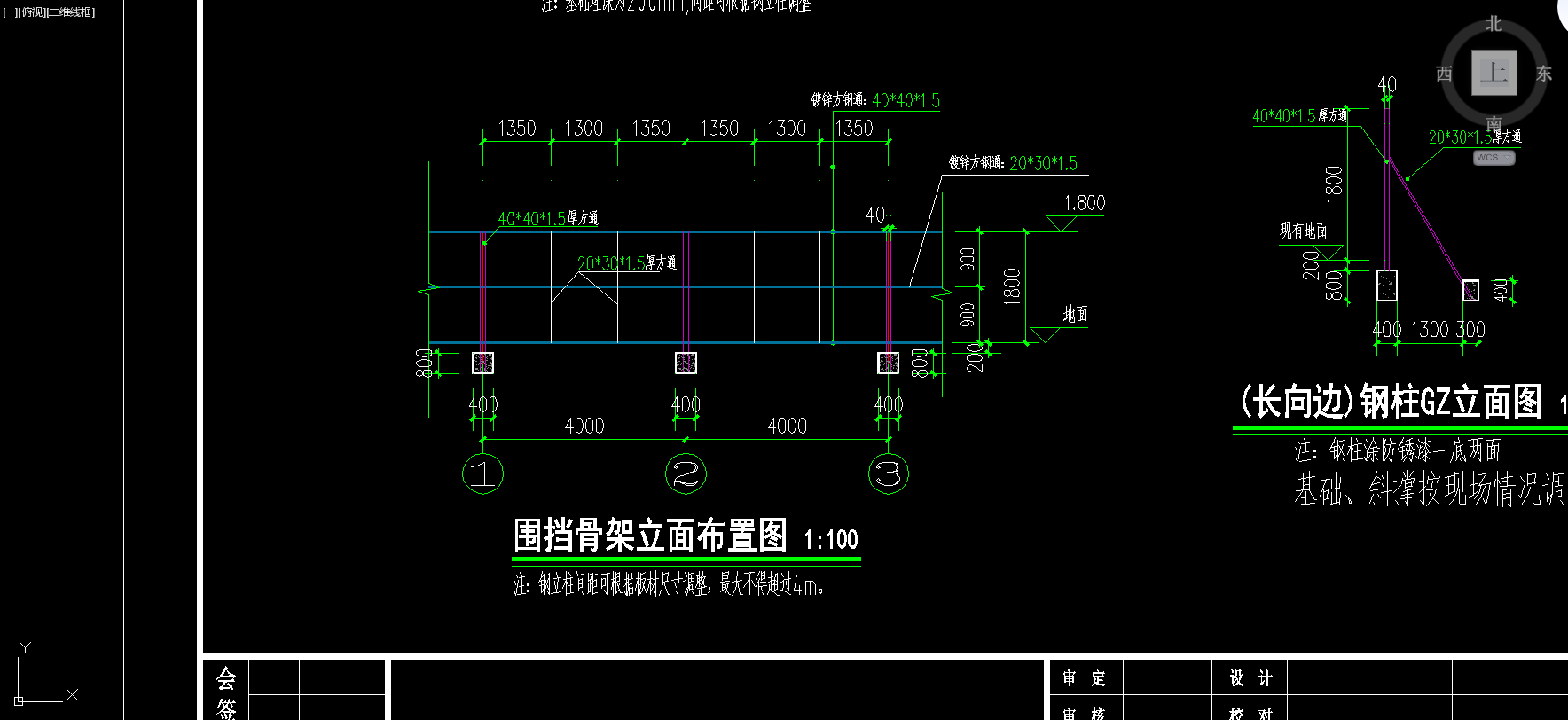Select 20*30*1.5厚方通 label beside ViewCube
The image size is (1568, 720).
click(1475, 137)
